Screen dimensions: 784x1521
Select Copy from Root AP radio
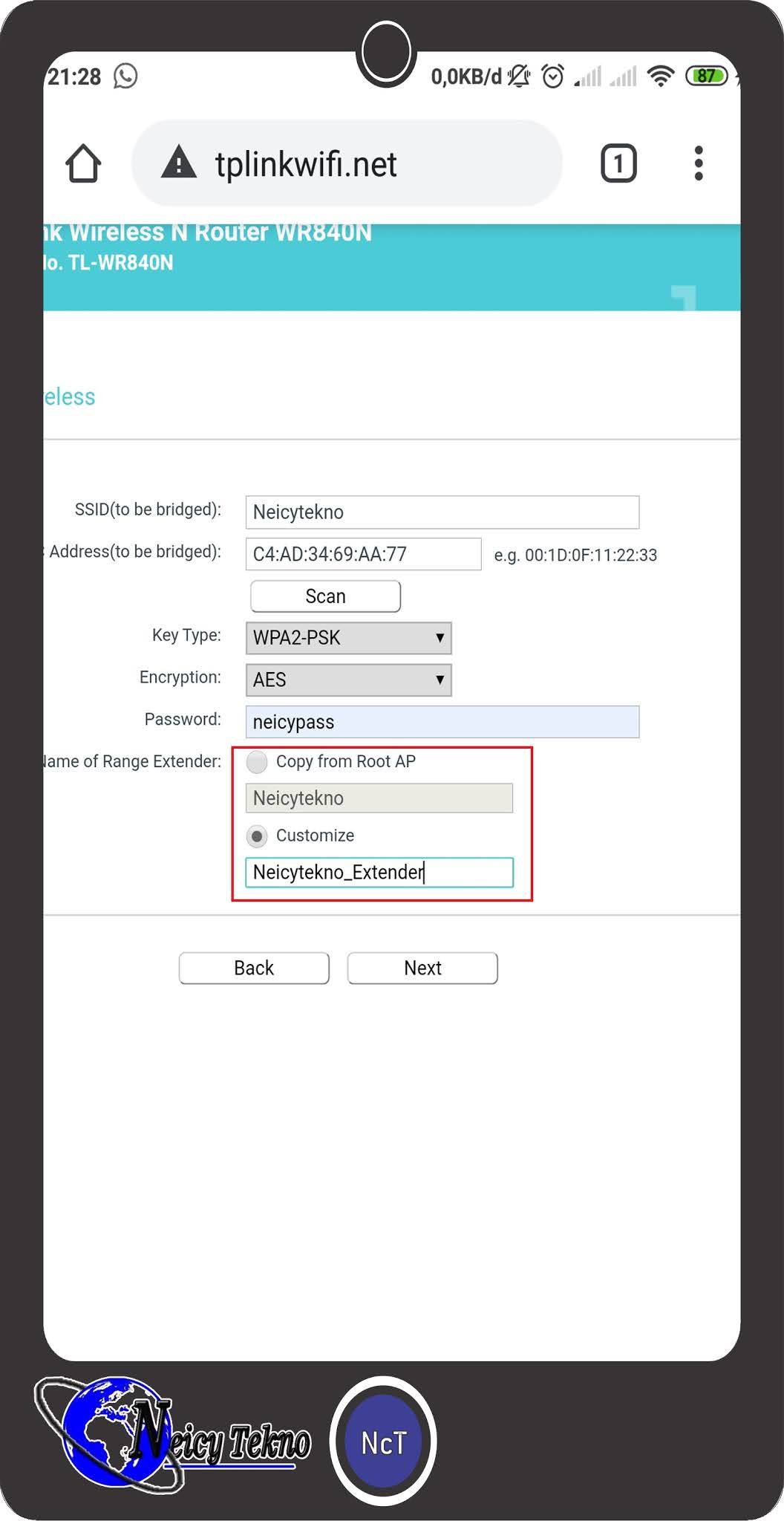click(257, 762)
